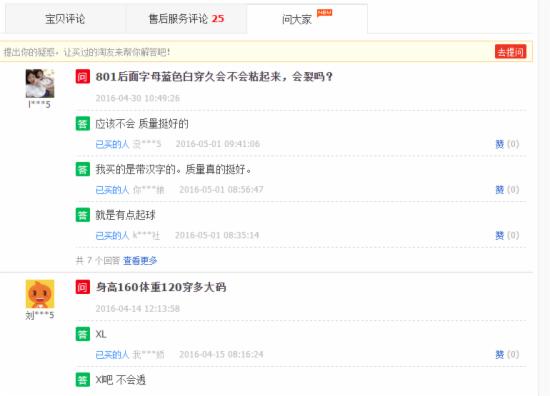Like the 就是有点起球 answer
The image size is (550, 396).
tap(507, 235)
